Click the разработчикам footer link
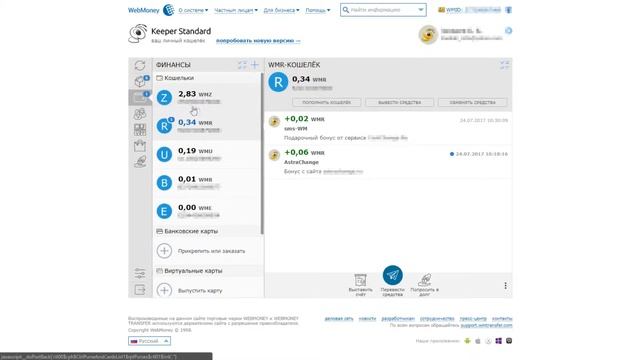 tap(398, 318)
